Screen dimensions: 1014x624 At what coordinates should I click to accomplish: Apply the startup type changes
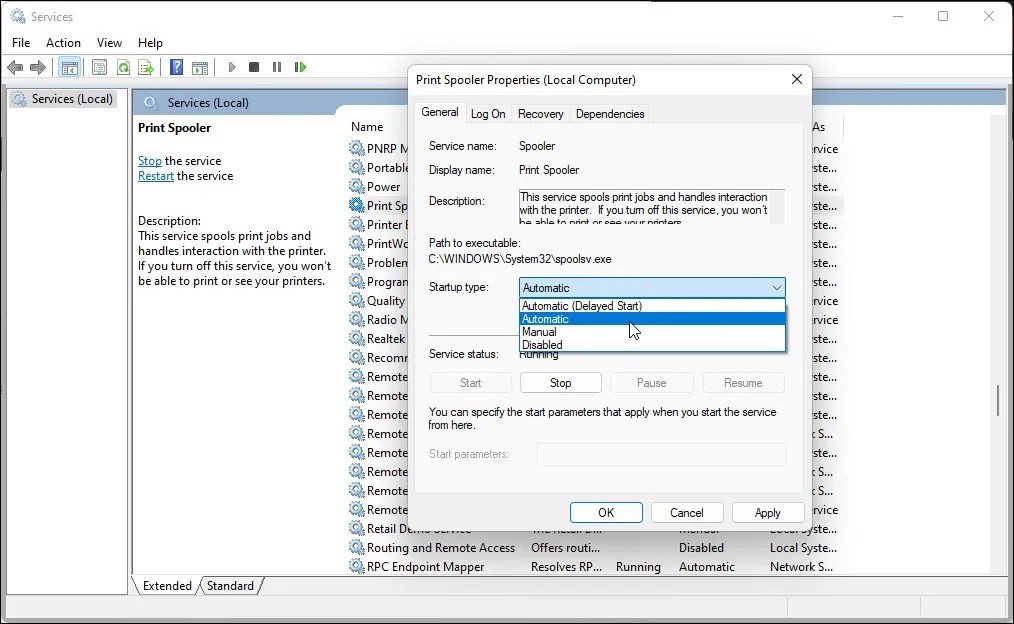tap(767, 512)
